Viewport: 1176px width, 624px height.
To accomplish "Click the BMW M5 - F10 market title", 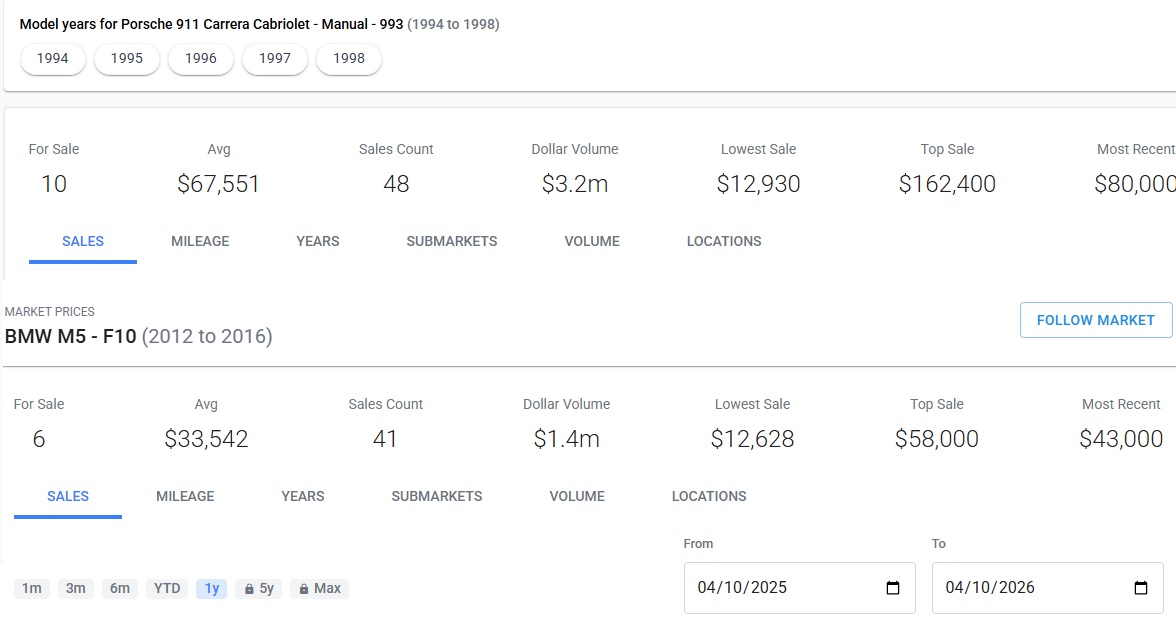I will click(139, 336).
